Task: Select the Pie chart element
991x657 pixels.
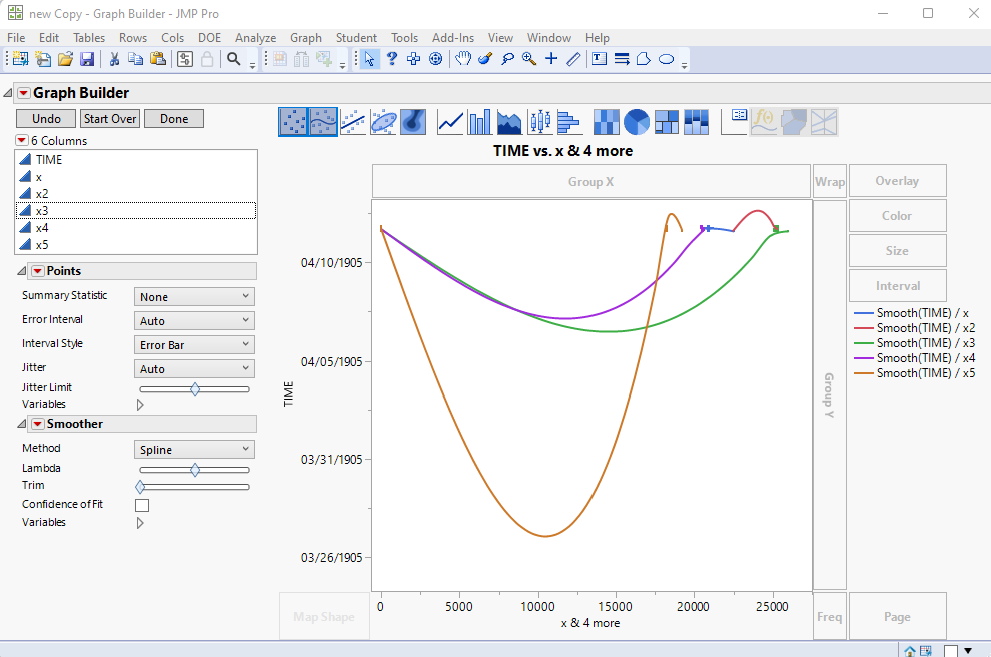Action: click(x=636, y=122)
